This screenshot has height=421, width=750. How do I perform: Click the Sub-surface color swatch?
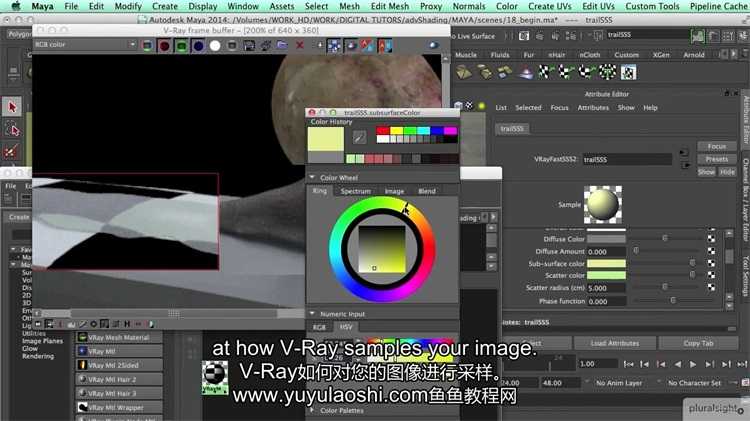click(606, 263)
